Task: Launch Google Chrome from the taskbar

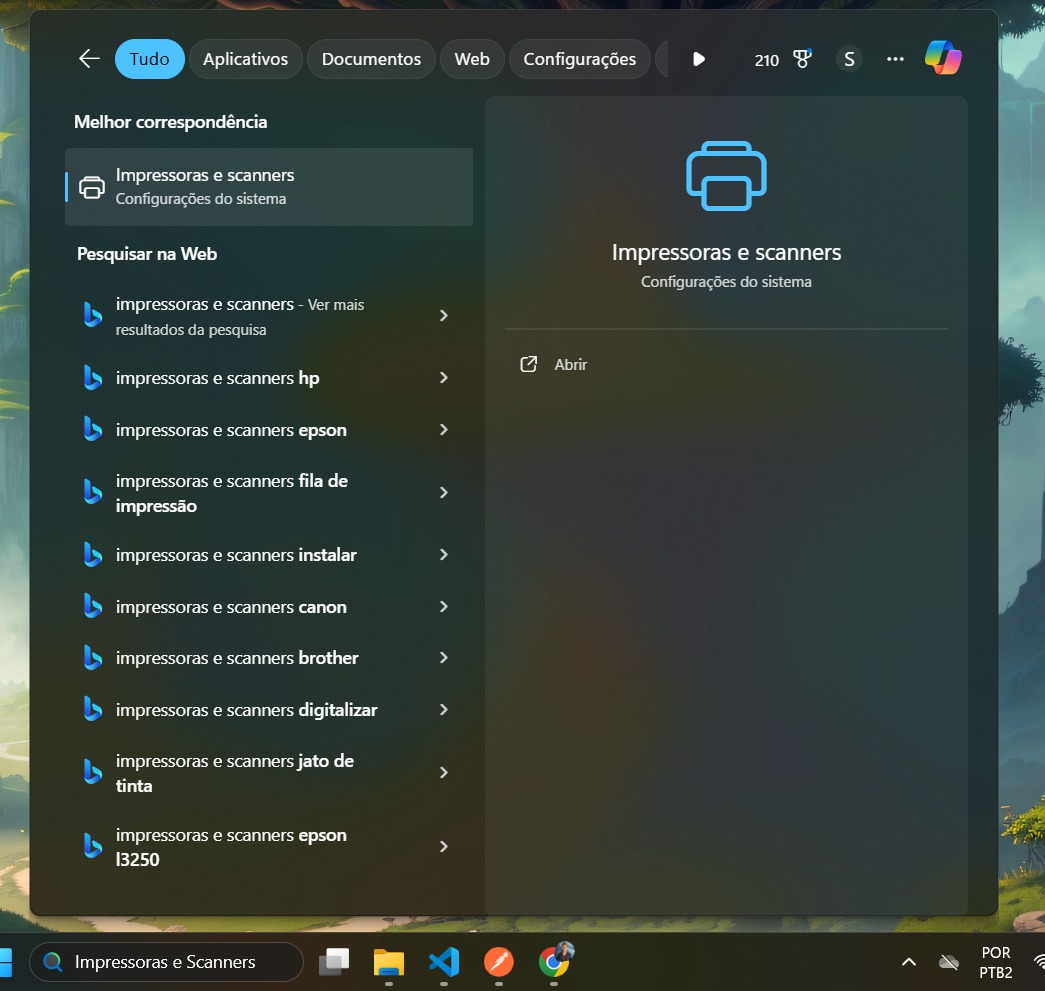Action: pyautogui.click(x=553, y=962)
